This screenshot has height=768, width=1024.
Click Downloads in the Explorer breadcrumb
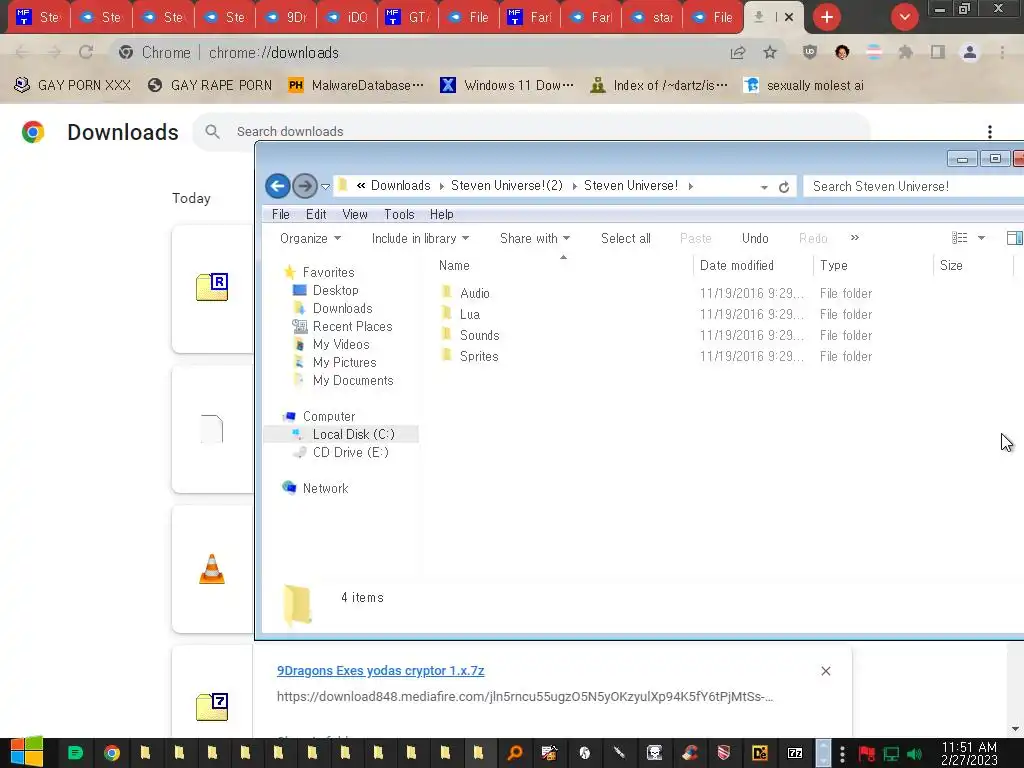(x=400, y=185)
